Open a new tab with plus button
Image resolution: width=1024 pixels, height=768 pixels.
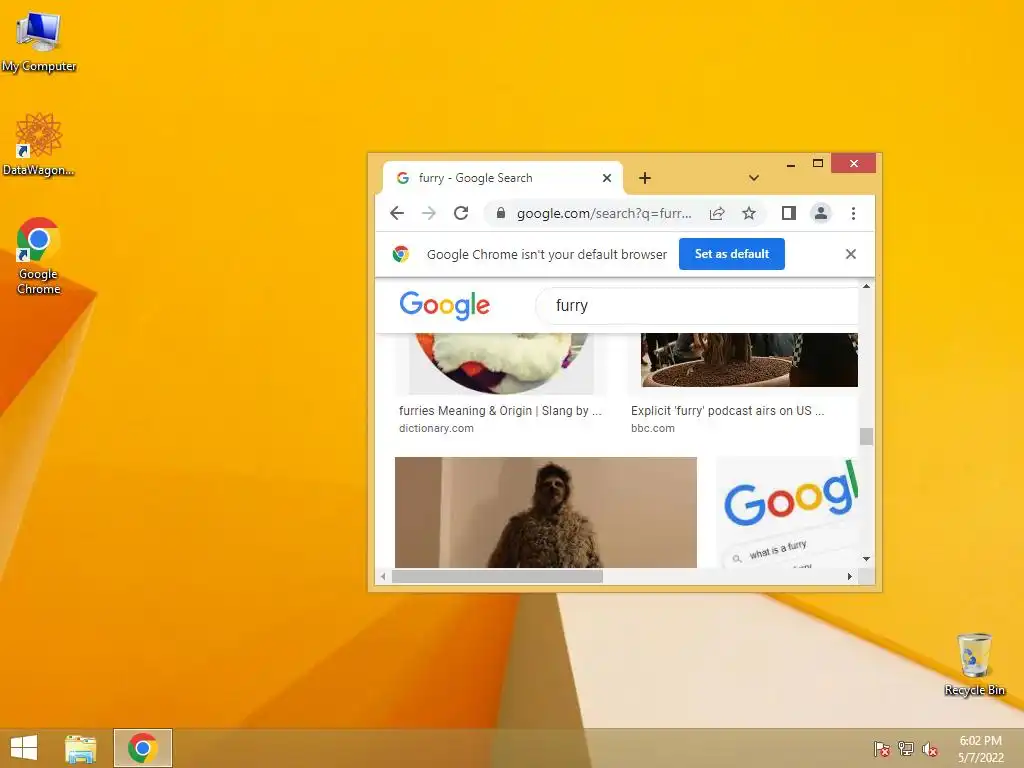click(x=645, y=178)
